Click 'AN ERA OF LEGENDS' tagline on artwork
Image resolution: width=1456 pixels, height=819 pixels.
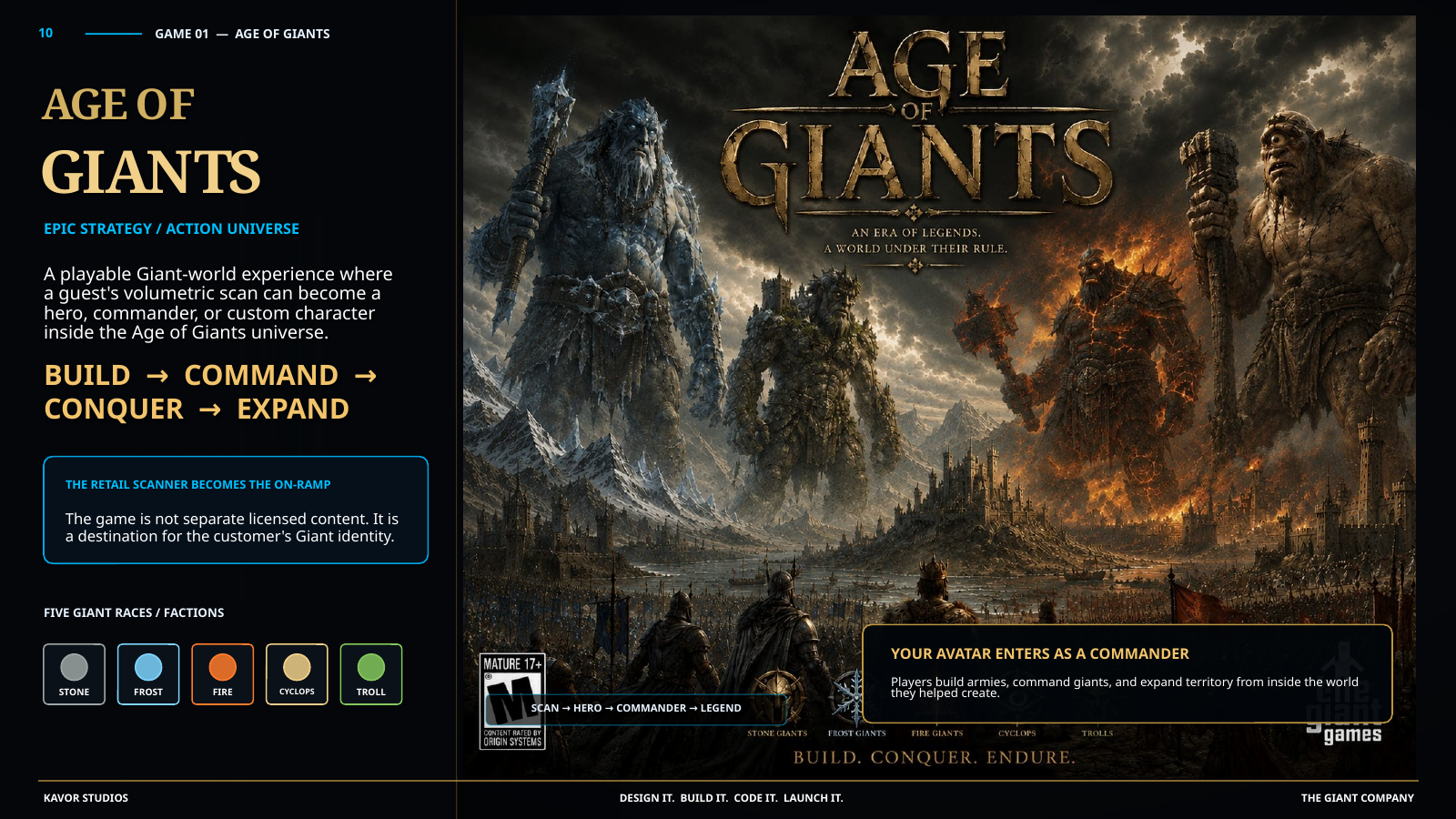coord(916,232)
